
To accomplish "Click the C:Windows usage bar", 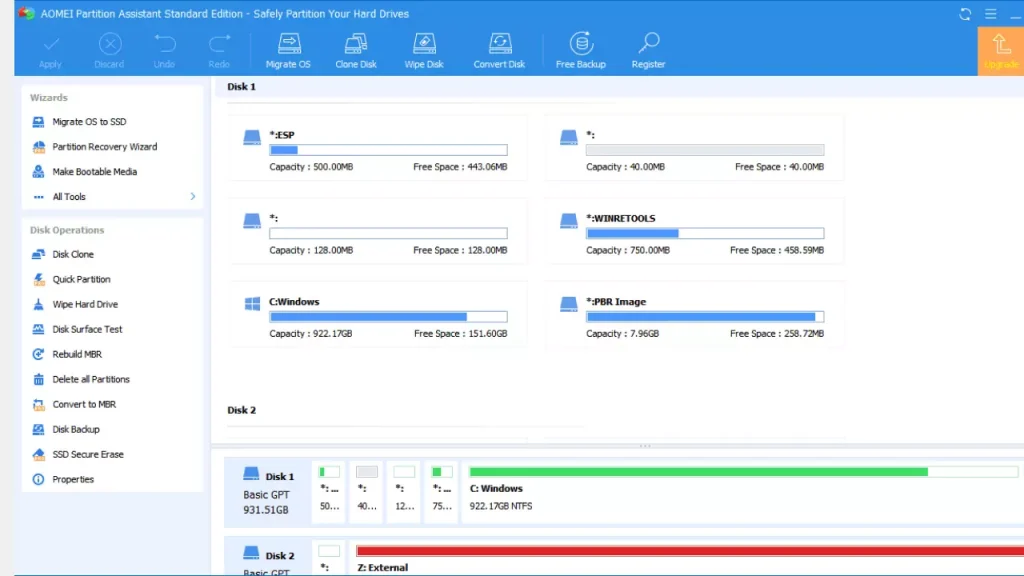I will pyautogui.click(x=388, y=317).
